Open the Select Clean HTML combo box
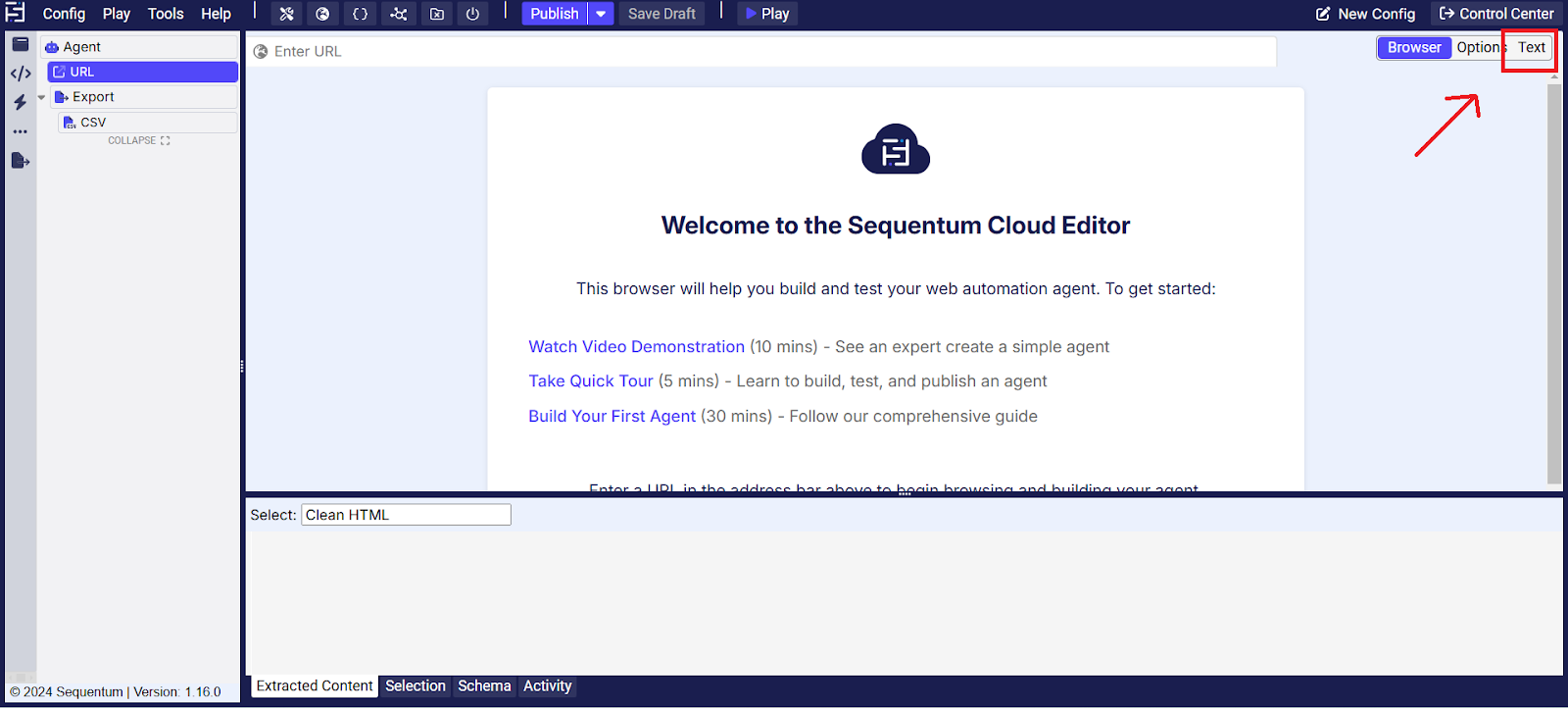The height and width of the screenshot is (708, 1568). (x=406, y=515)
